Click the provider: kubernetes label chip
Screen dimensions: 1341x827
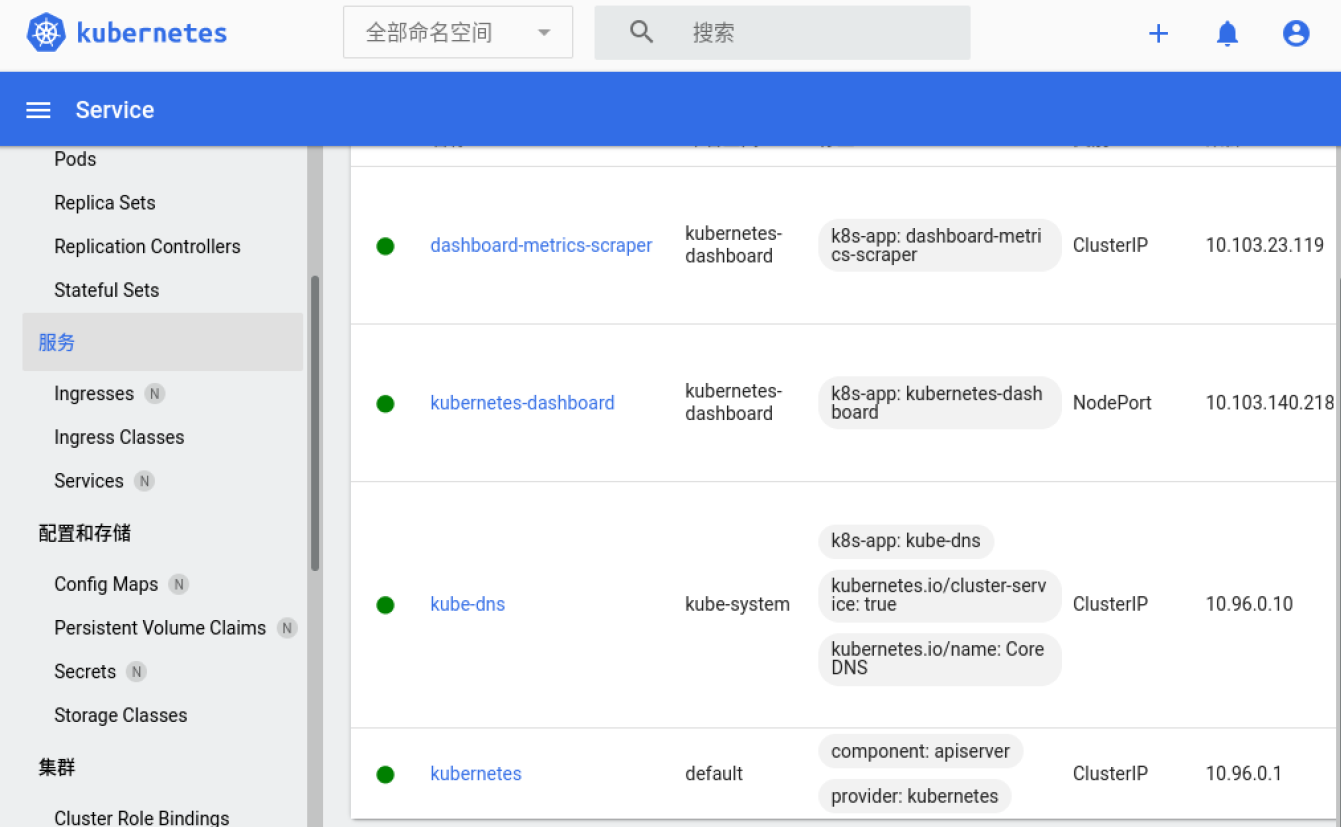914,796
